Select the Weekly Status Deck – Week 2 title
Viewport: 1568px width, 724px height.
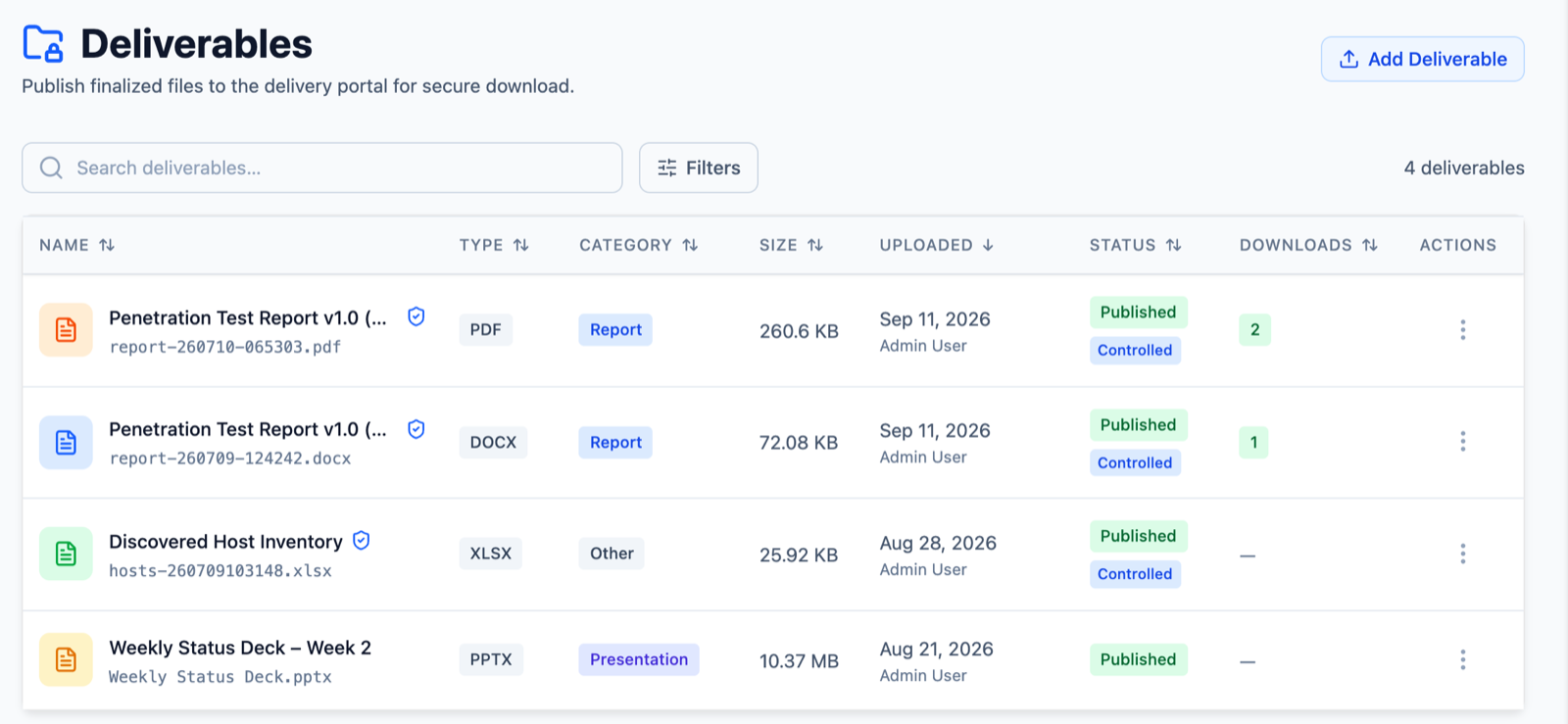point(240,648)
